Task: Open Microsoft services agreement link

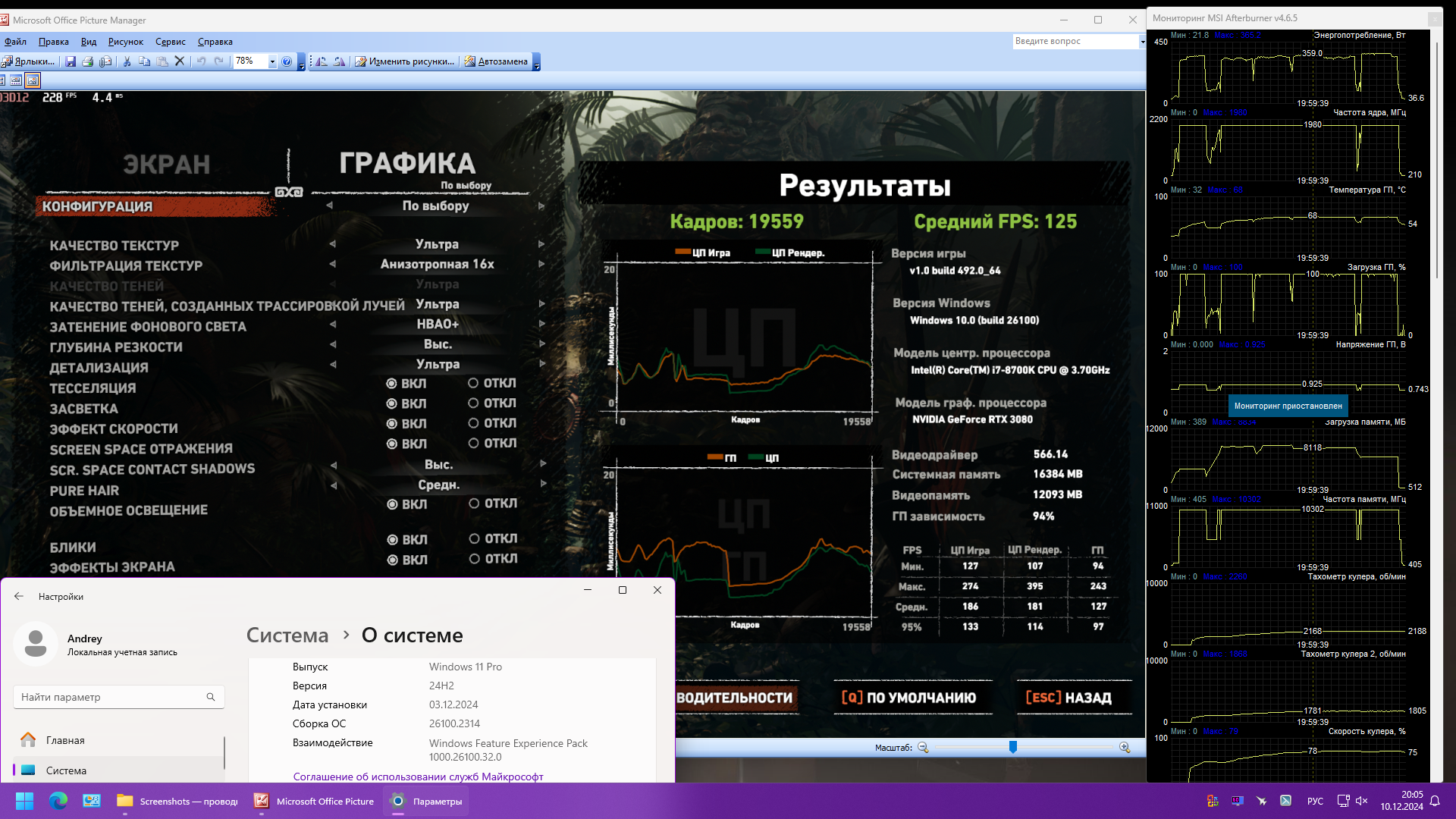Action: coord(418,777)
